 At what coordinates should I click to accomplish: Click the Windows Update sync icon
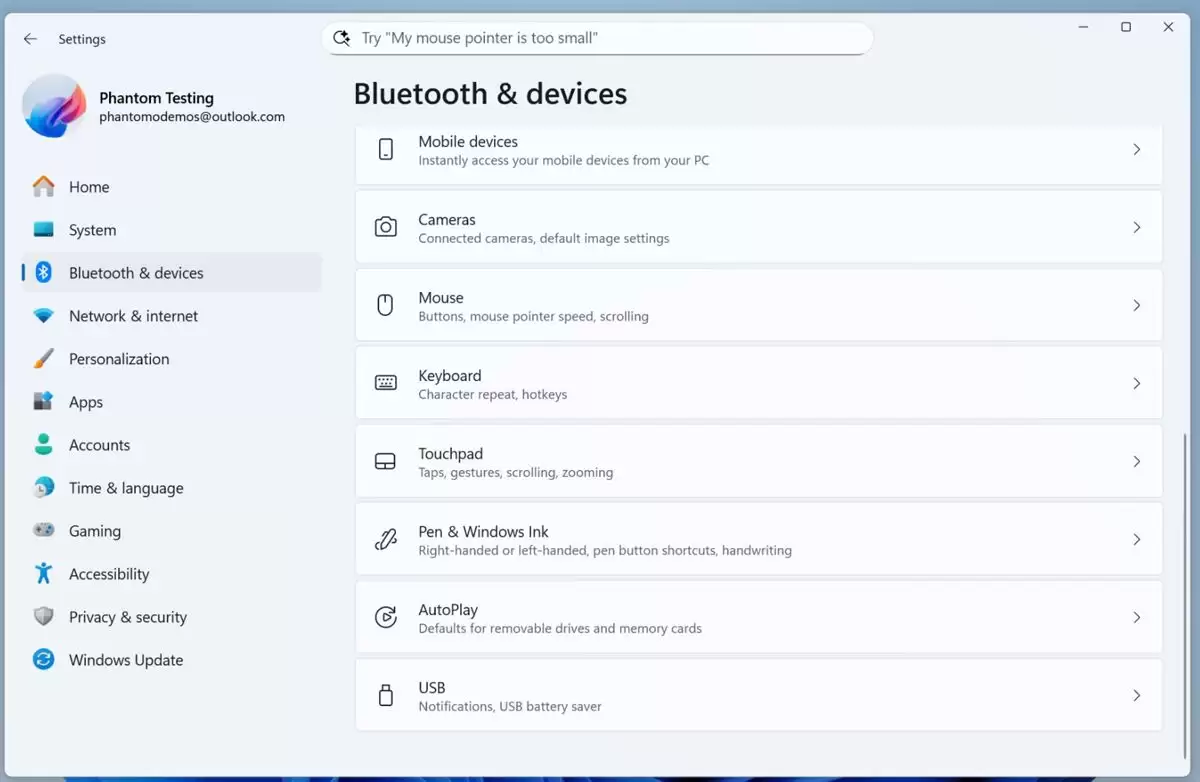tap(43, 660)
